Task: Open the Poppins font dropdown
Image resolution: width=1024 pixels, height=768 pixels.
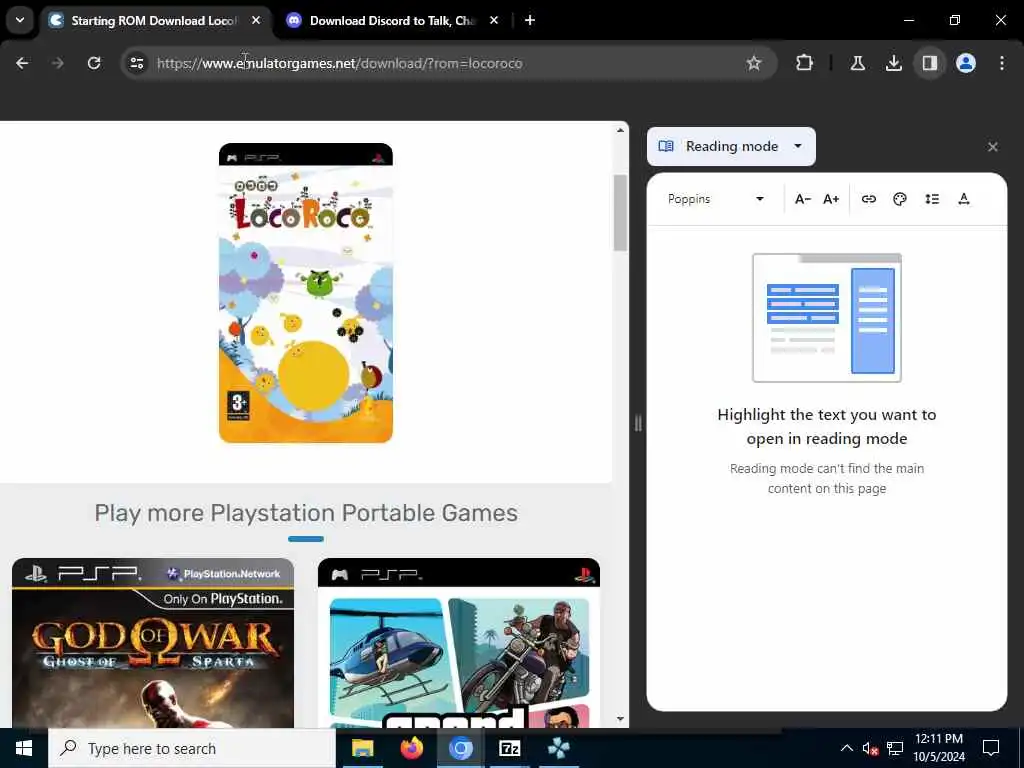Action: point(716,199)
